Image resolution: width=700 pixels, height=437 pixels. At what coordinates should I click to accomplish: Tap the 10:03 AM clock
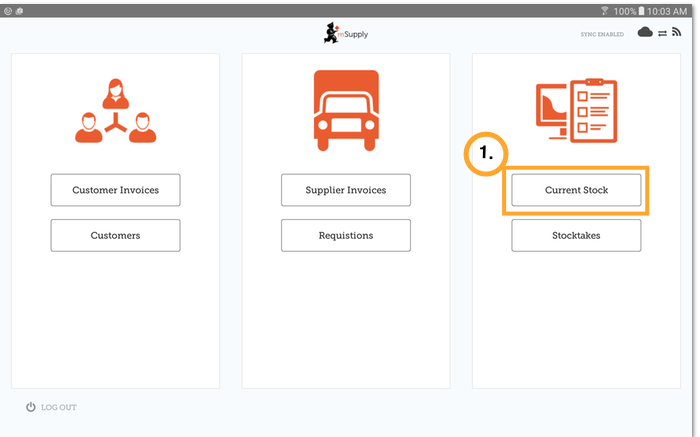674,9
